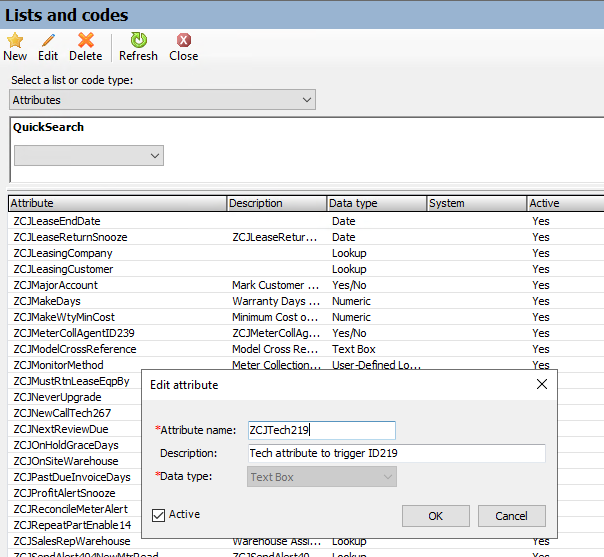The width and height of the screenshot is (604, 557).
Task: Sort by the System column header
Action: pyautogui.click(x=477, y=203)
